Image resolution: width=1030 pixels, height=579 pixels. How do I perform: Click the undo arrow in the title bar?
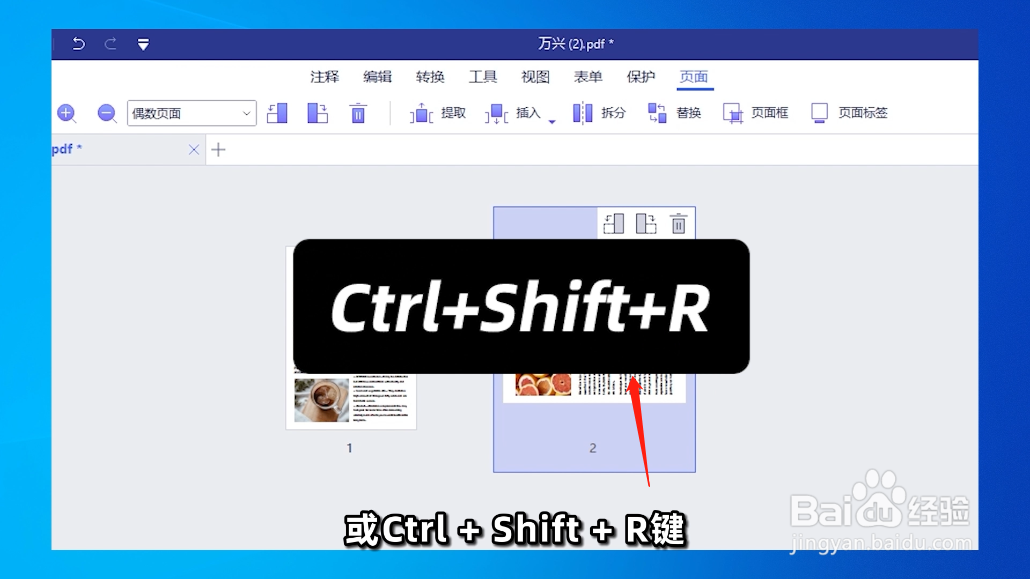click(x=78, y=44)
